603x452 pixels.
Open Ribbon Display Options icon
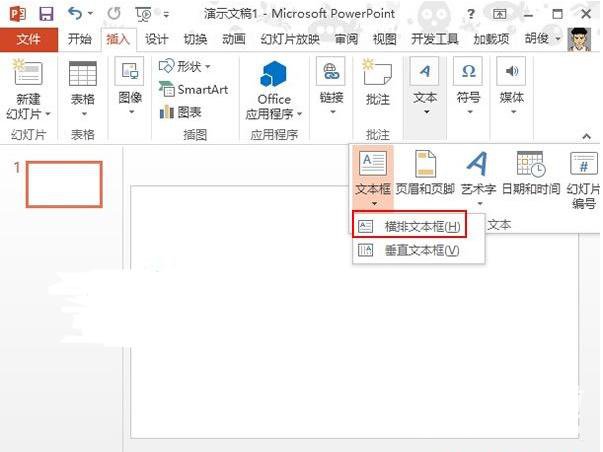coord(500,14)
